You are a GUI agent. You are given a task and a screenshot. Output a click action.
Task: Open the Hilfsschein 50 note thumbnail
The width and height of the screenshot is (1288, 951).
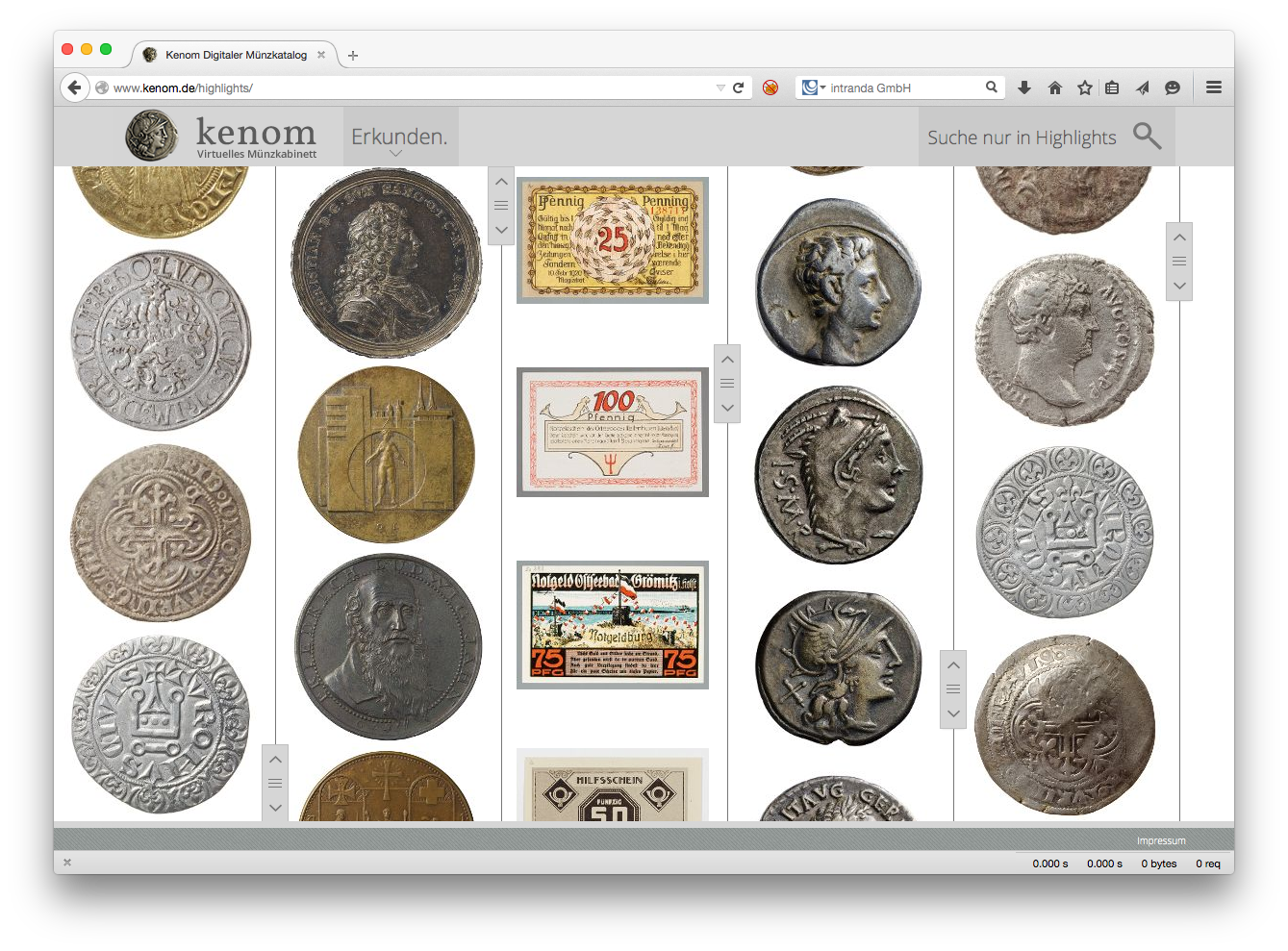point(613,785)
